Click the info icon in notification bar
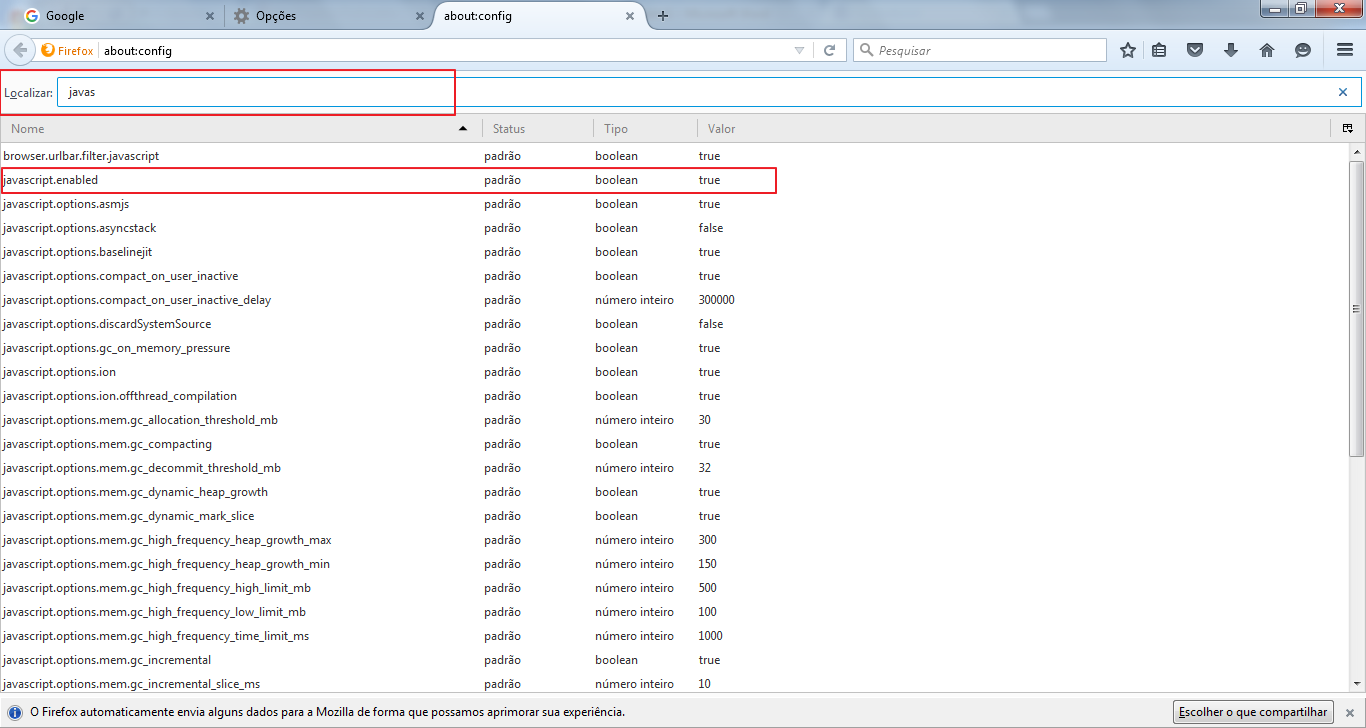 click(x=15, y=712)
